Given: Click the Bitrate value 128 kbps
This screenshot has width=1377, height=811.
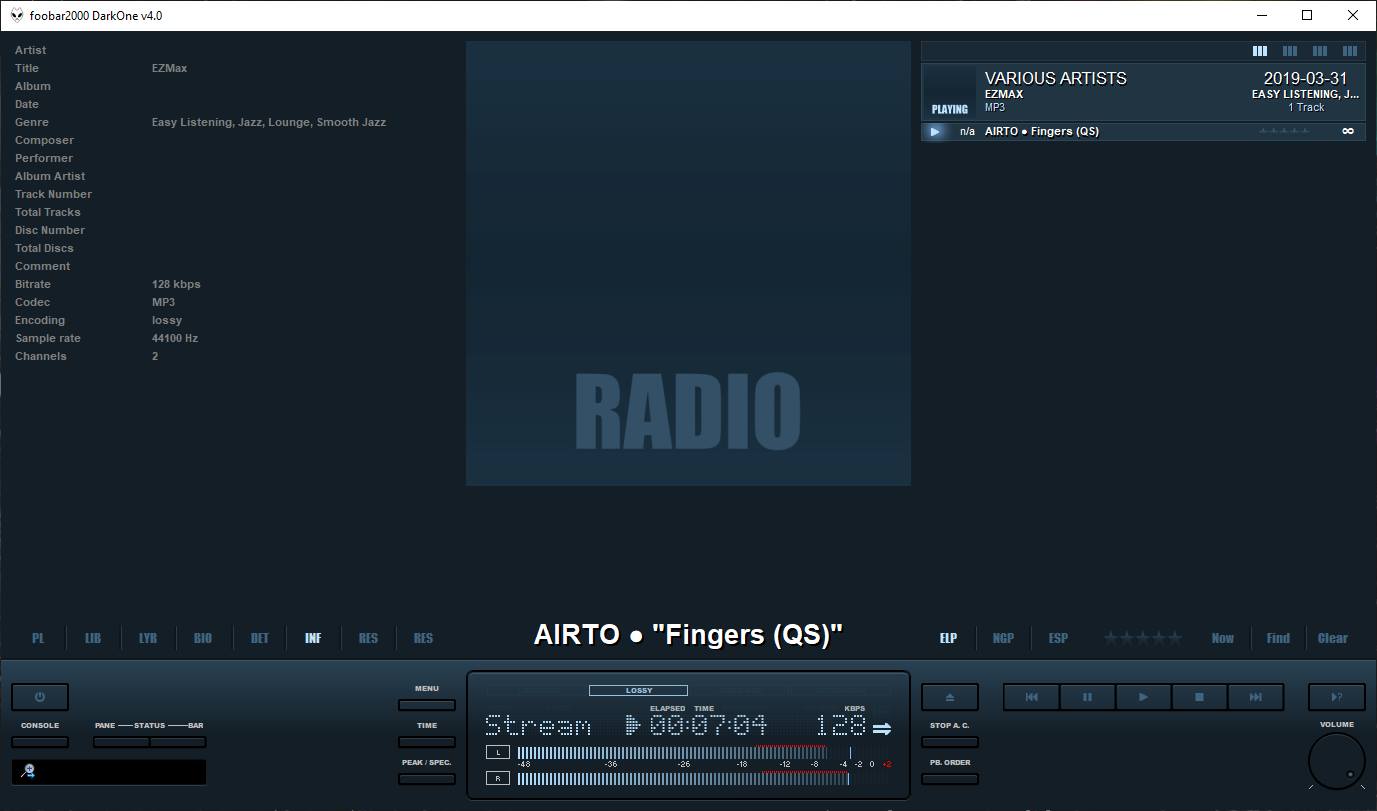Looking at the screenshot, I should point(176,284).
